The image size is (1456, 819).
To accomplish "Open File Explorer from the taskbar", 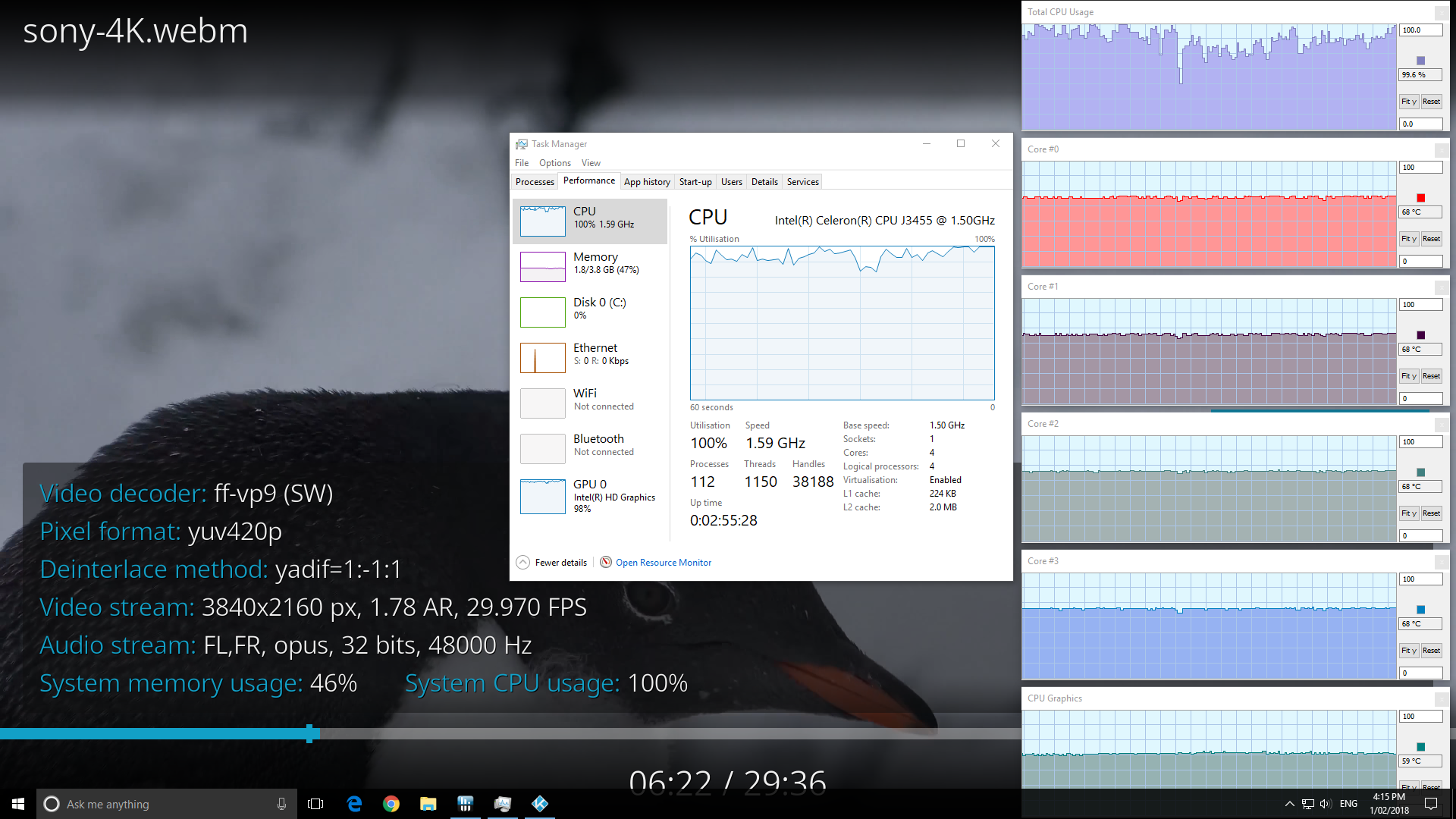I will click(x=428, y=804).
